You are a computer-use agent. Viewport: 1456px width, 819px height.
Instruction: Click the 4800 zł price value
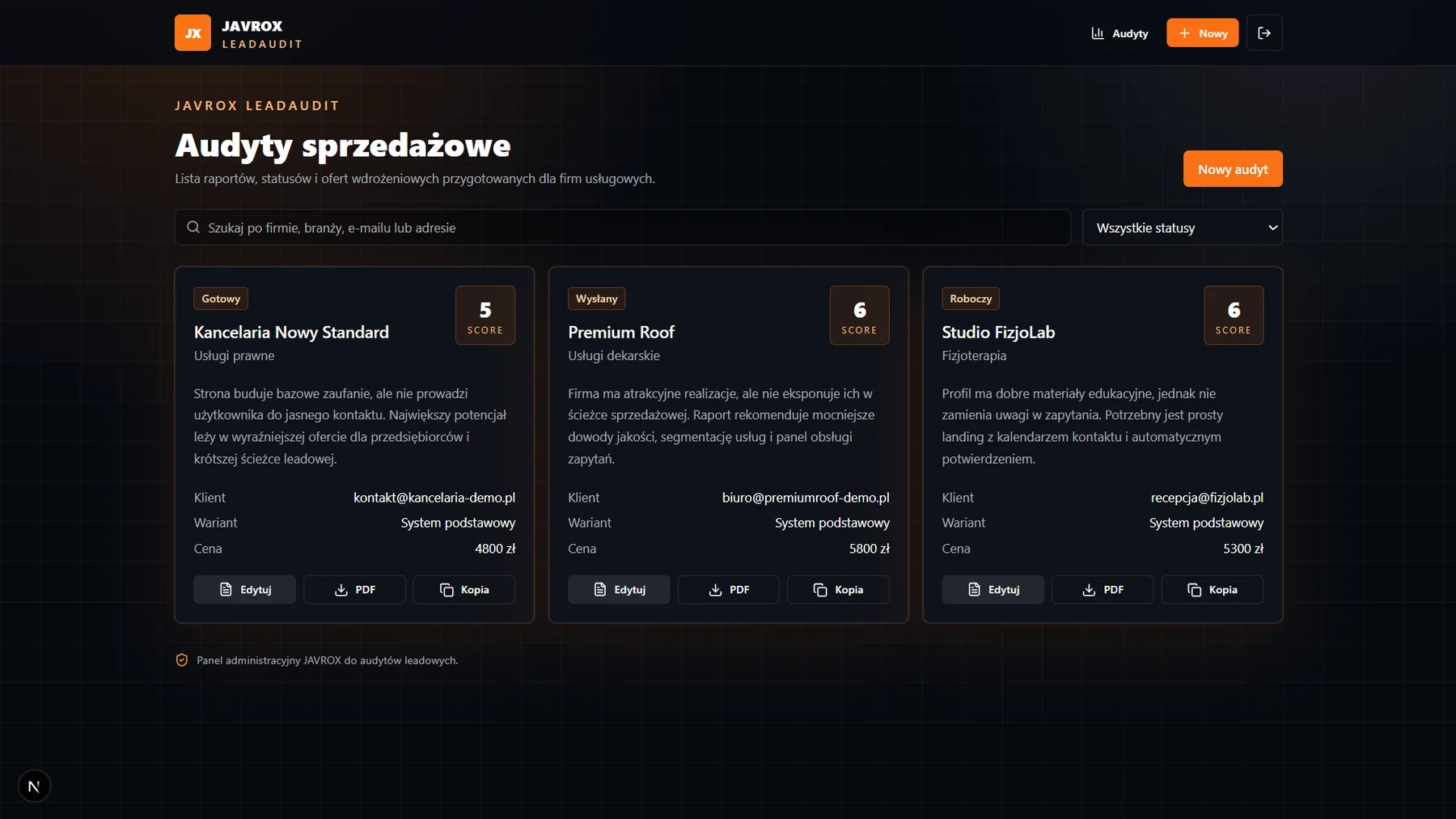[x=495, y=549]
